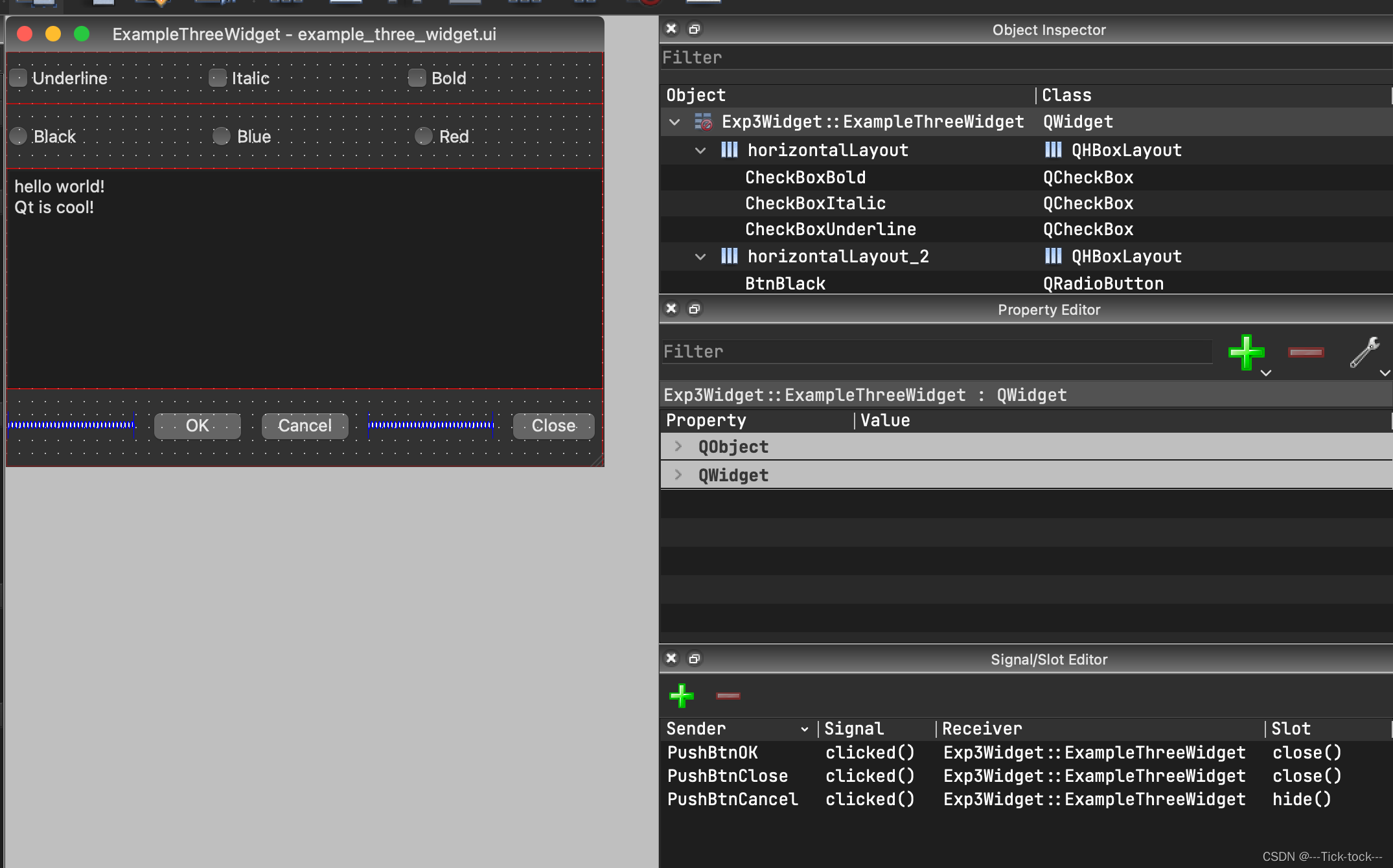Float the Property Editor panel

click(695, 309)
